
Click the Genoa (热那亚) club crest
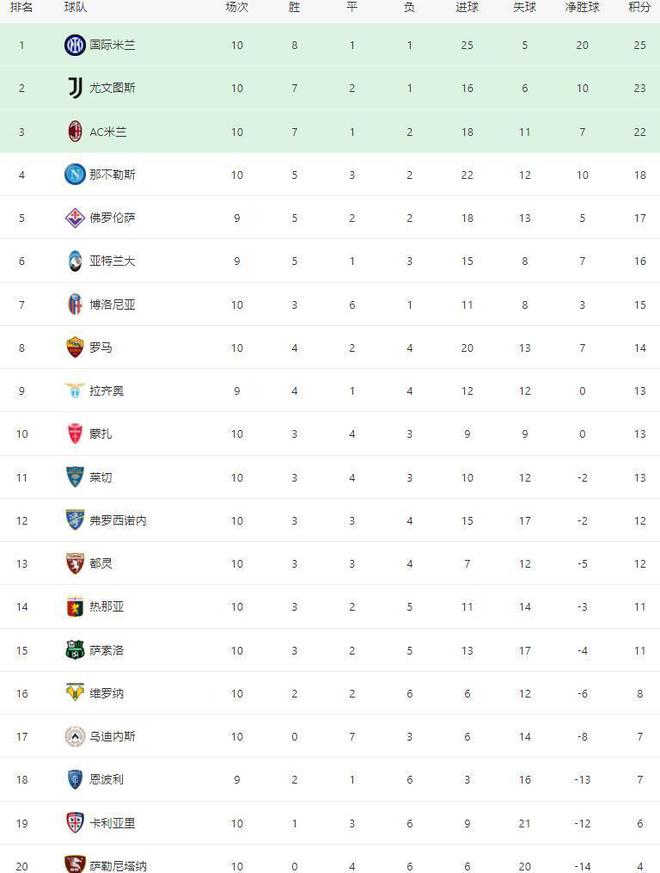75,606
